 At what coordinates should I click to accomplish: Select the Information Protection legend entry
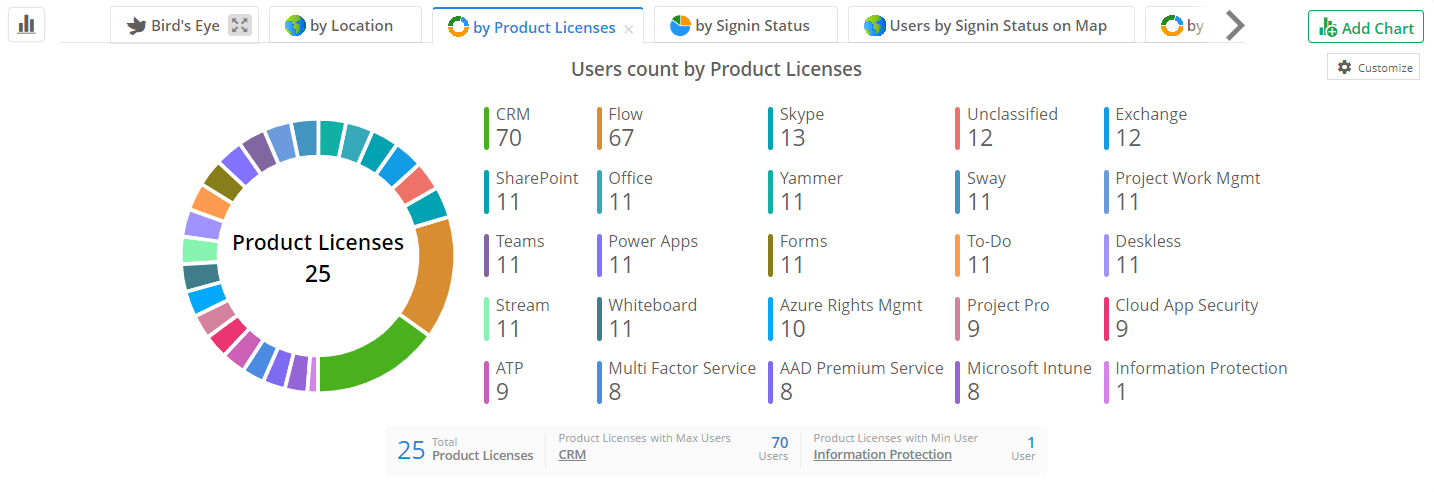[x=1197, y=381]
